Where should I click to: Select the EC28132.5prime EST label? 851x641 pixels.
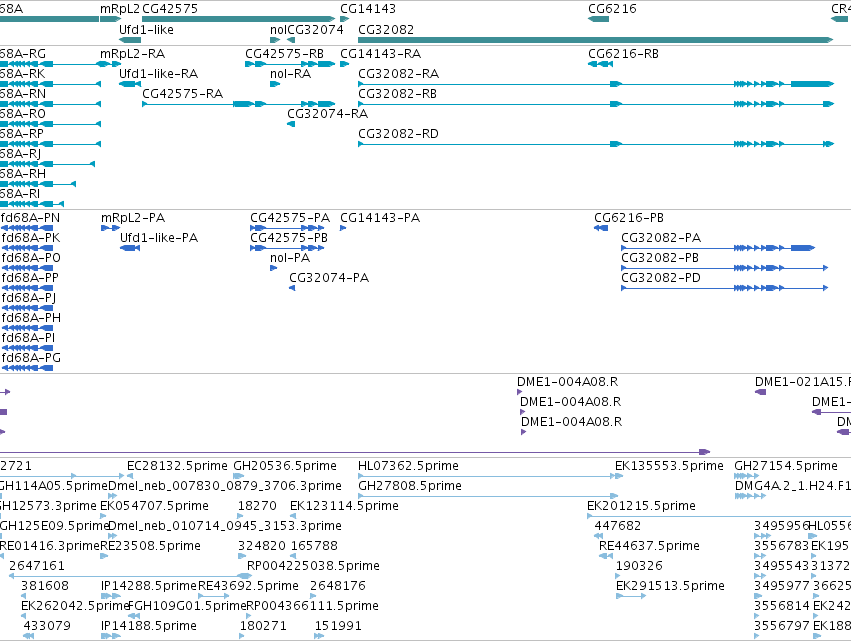point(177,466)
